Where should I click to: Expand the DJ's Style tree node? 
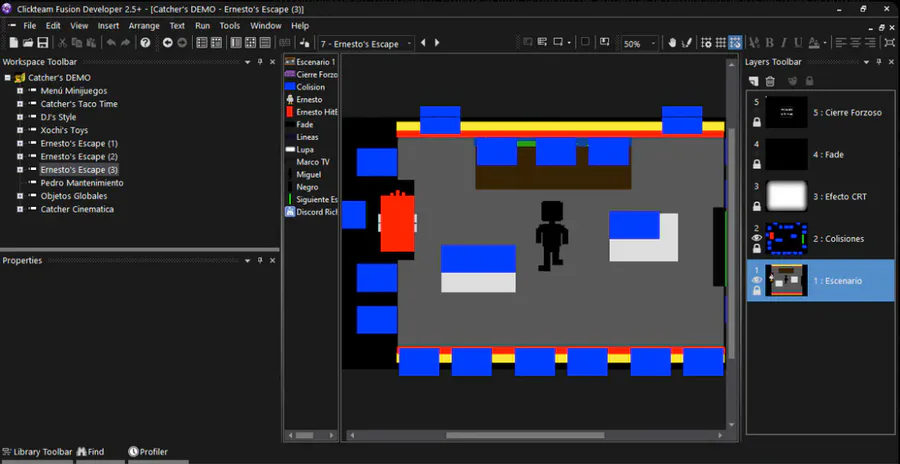(x=20, y=117)
